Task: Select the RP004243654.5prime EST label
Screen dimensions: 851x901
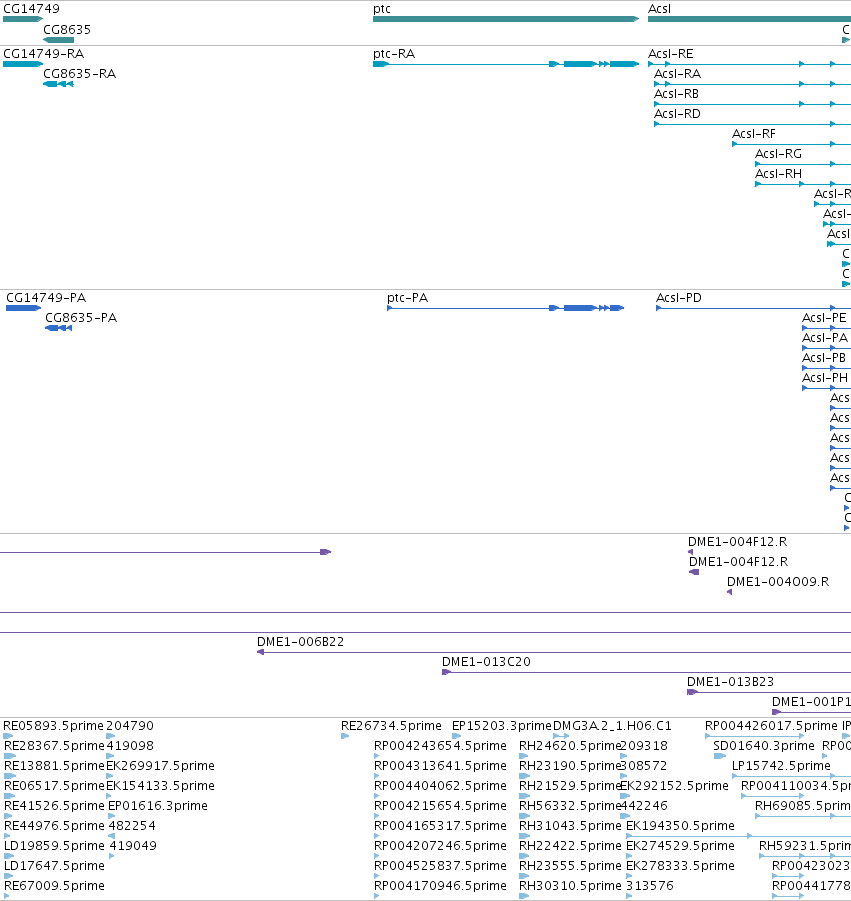Action: tap(440, 746)
